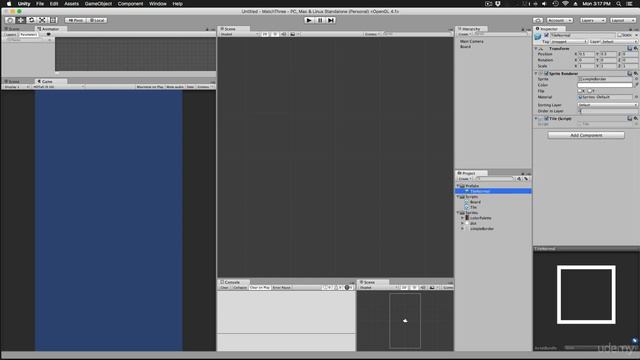Start Play mode

pyautogui.click(x=309, y=20)
